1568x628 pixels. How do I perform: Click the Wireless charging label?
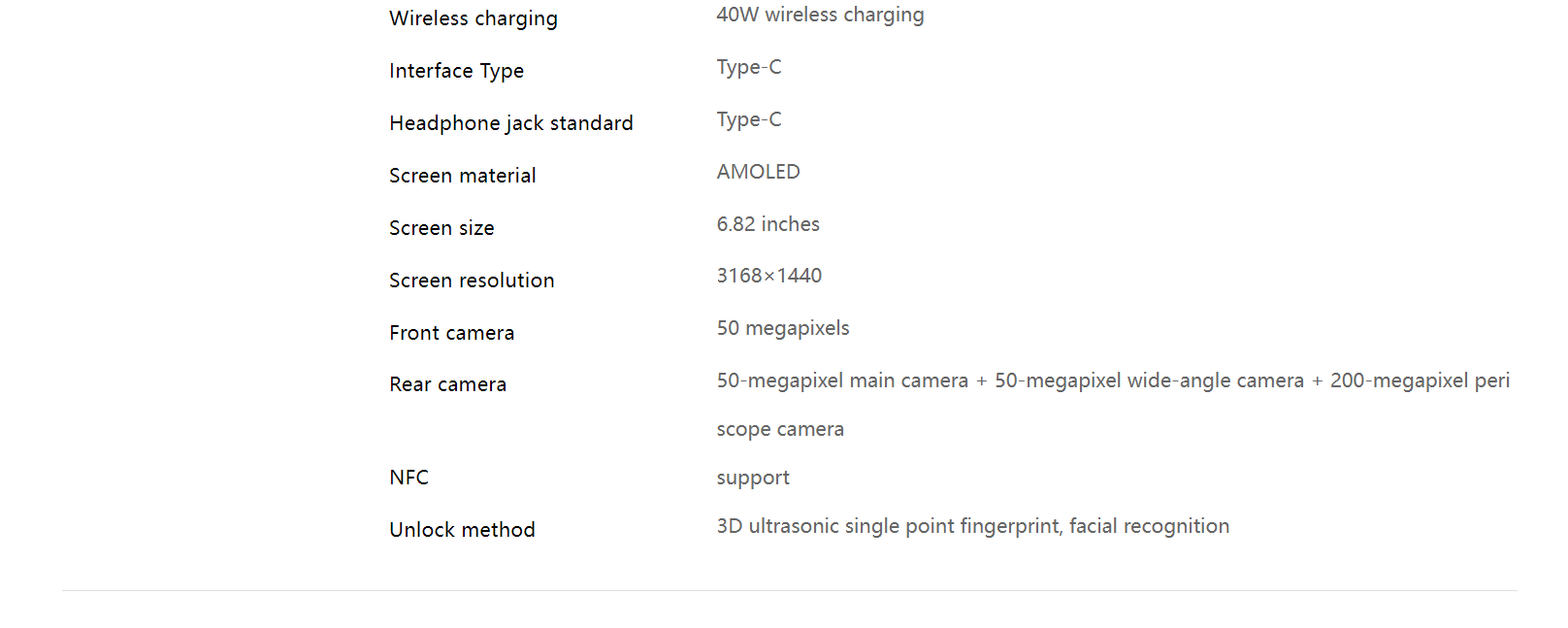(x=474, y=18)
